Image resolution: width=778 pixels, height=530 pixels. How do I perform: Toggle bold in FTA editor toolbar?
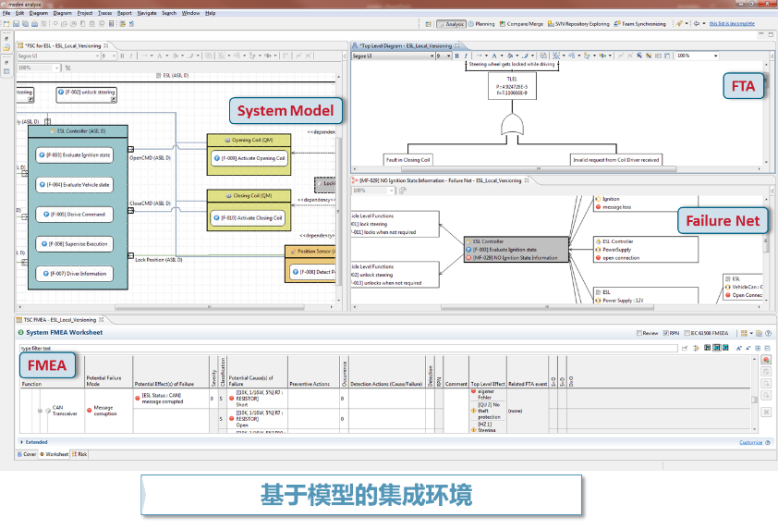[x=457, y=56]
